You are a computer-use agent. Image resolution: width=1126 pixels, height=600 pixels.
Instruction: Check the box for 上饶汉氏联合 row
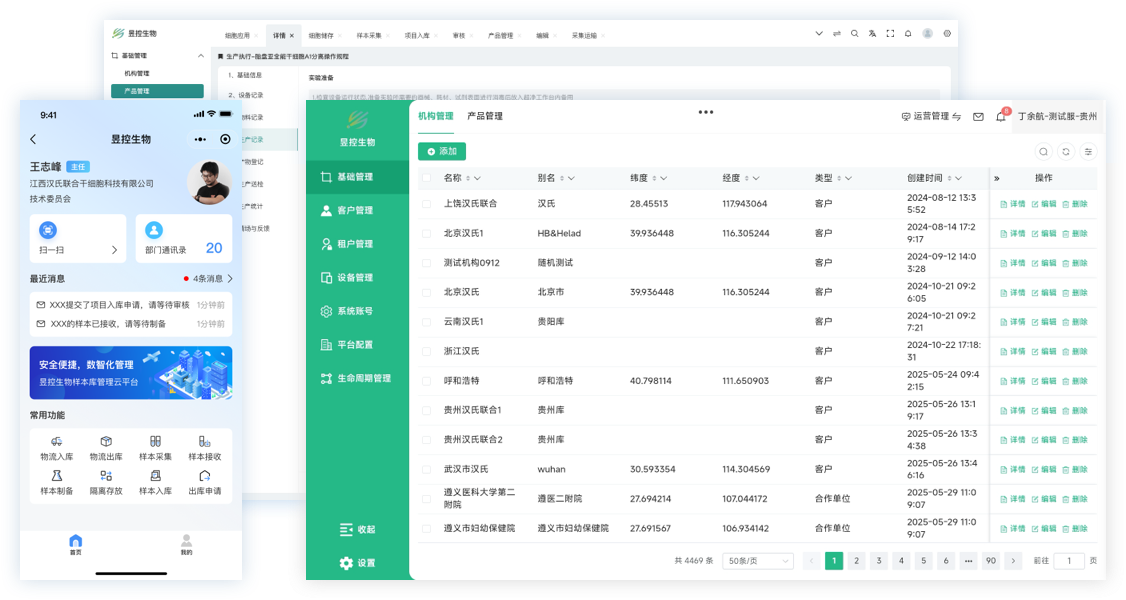(426, 204)
